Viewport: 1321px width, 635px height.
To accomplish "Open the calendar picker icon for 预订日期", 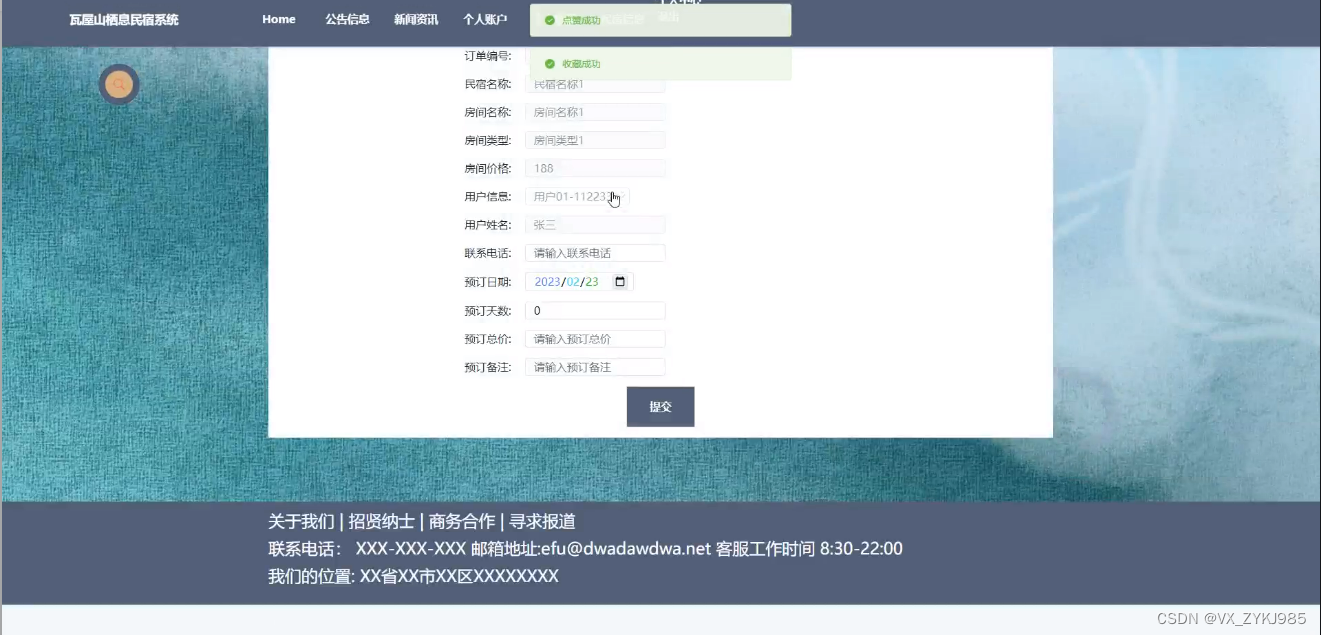I will (x=620, y=282).
